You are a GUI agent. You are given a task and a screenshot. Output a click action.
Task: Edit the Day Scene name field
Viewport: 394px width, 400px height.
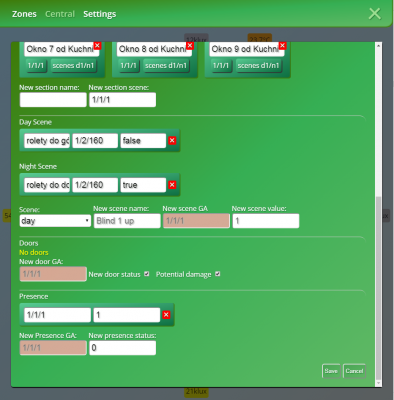[47, 141]
